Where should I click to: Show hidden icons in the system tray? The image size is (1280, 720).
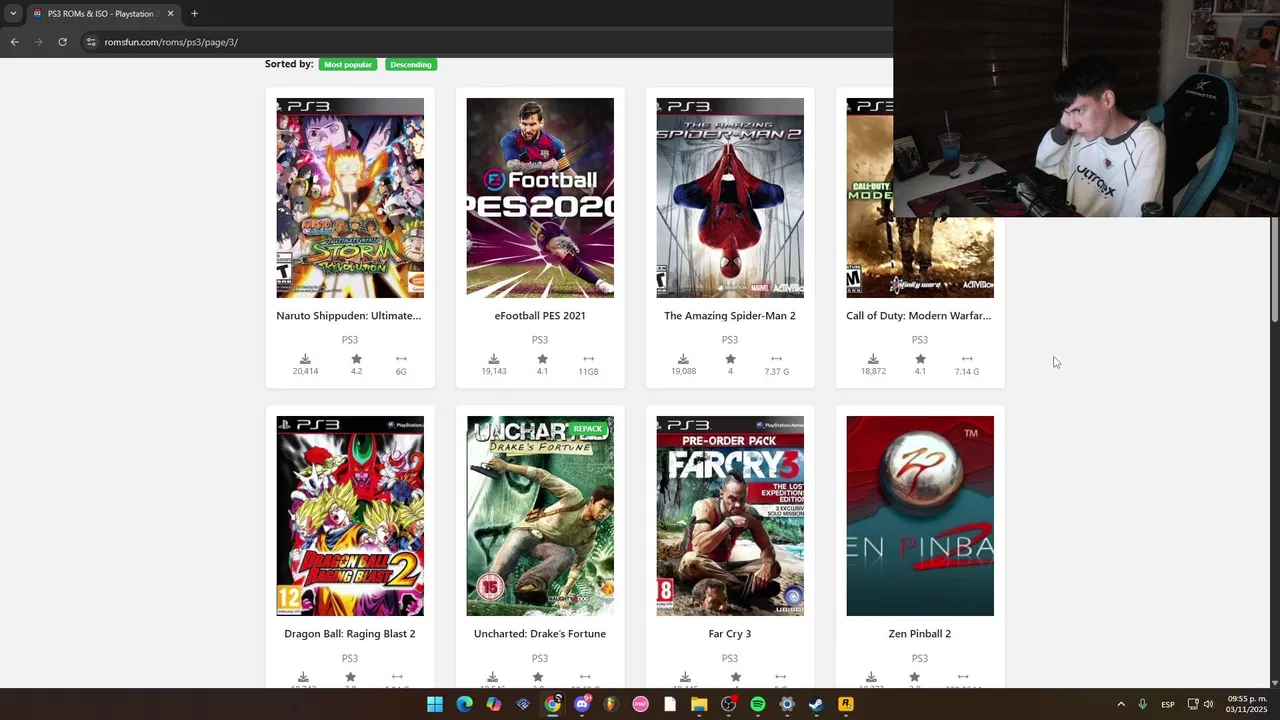(x=1120, y=704)
